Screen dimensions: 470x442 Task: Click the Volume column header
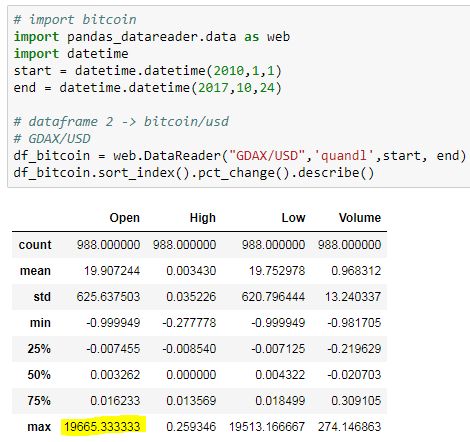click(x=360, y=218)
